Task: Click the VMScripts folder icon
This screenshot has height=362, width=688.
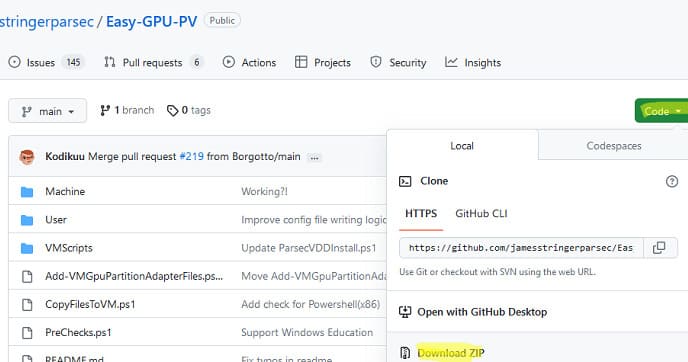Action: pyautogui.click(x=27, y=248)
